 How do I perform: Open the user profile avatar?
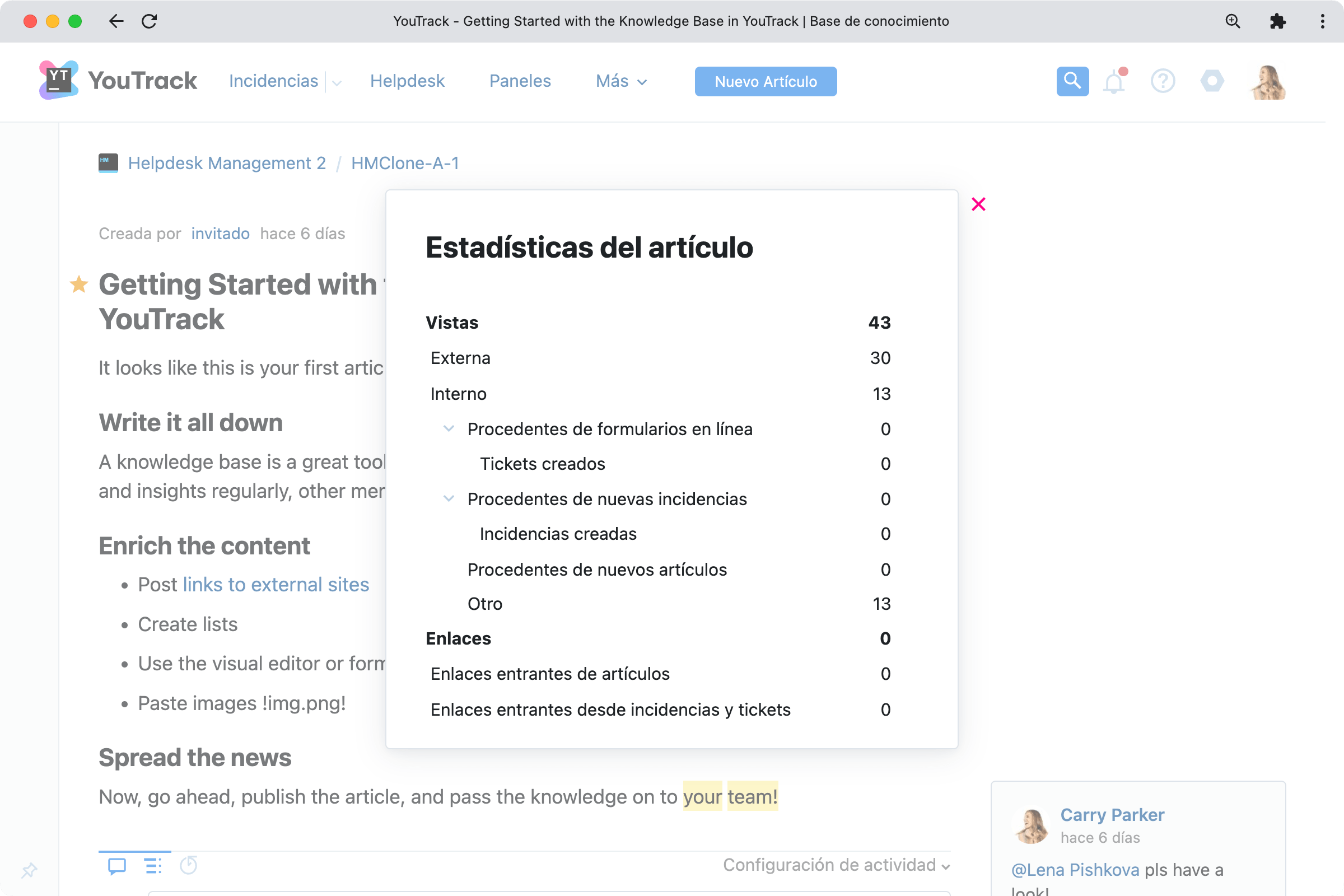tap(1267, 82)
